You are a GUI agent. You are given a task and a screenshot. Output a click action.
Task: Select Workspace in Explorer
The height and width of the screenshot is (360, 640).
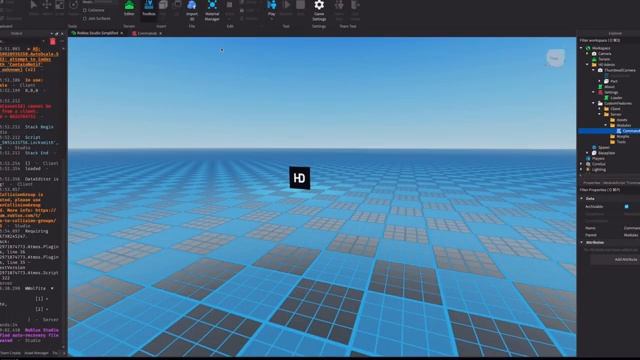pos(601,48)
